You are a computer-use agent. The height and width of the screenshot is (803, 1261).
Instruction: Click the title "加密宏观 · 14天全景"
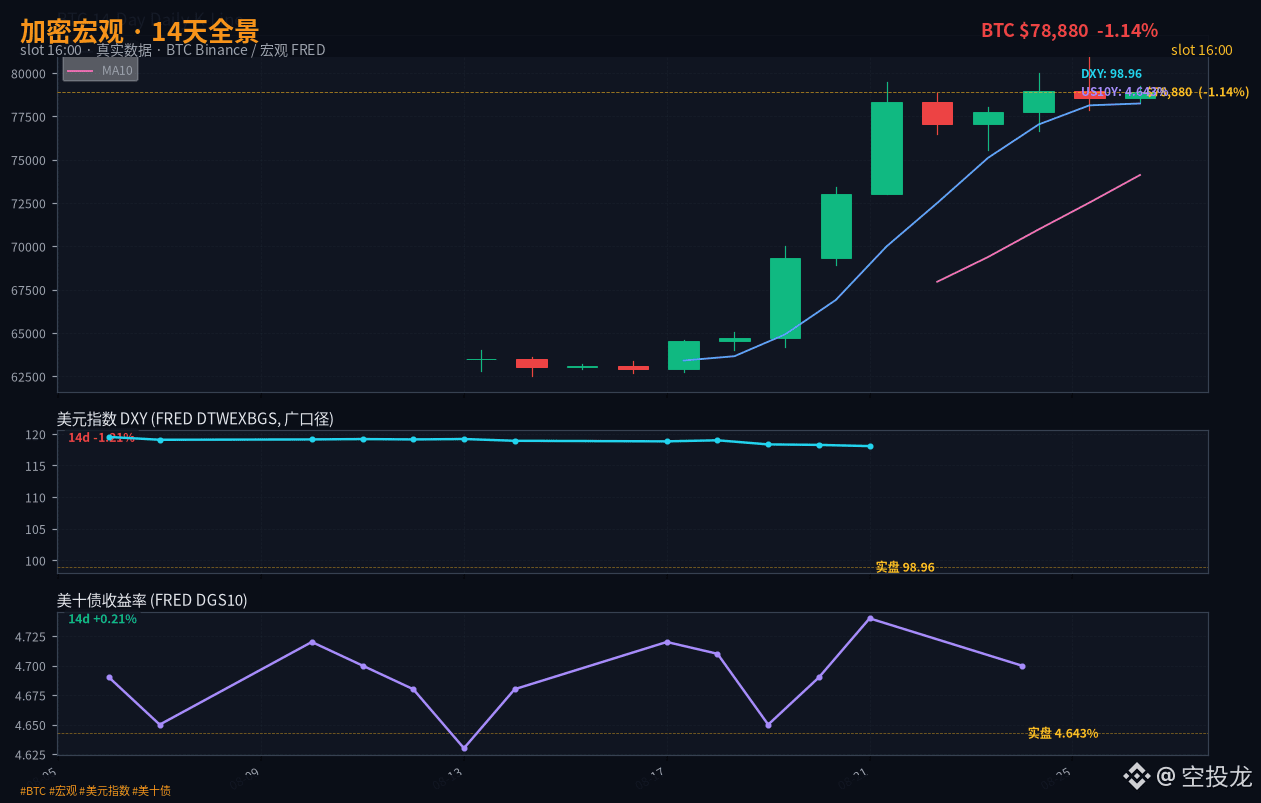[x=139, y=30]
